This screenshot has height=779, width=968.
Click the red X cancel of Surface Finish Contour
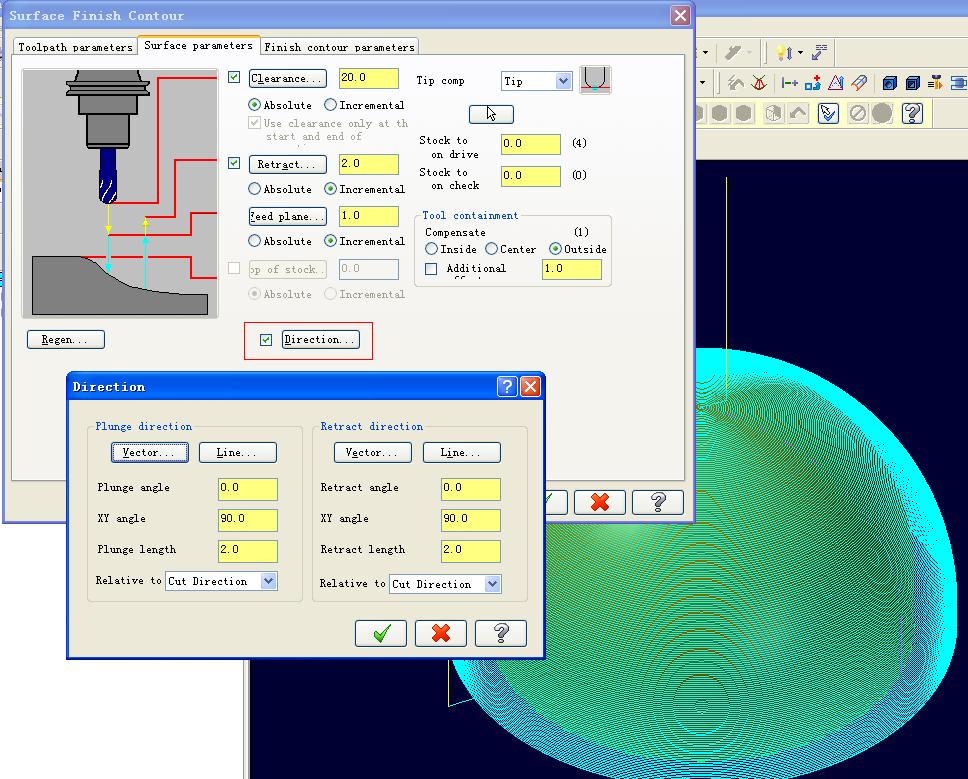tap(599, 502)
